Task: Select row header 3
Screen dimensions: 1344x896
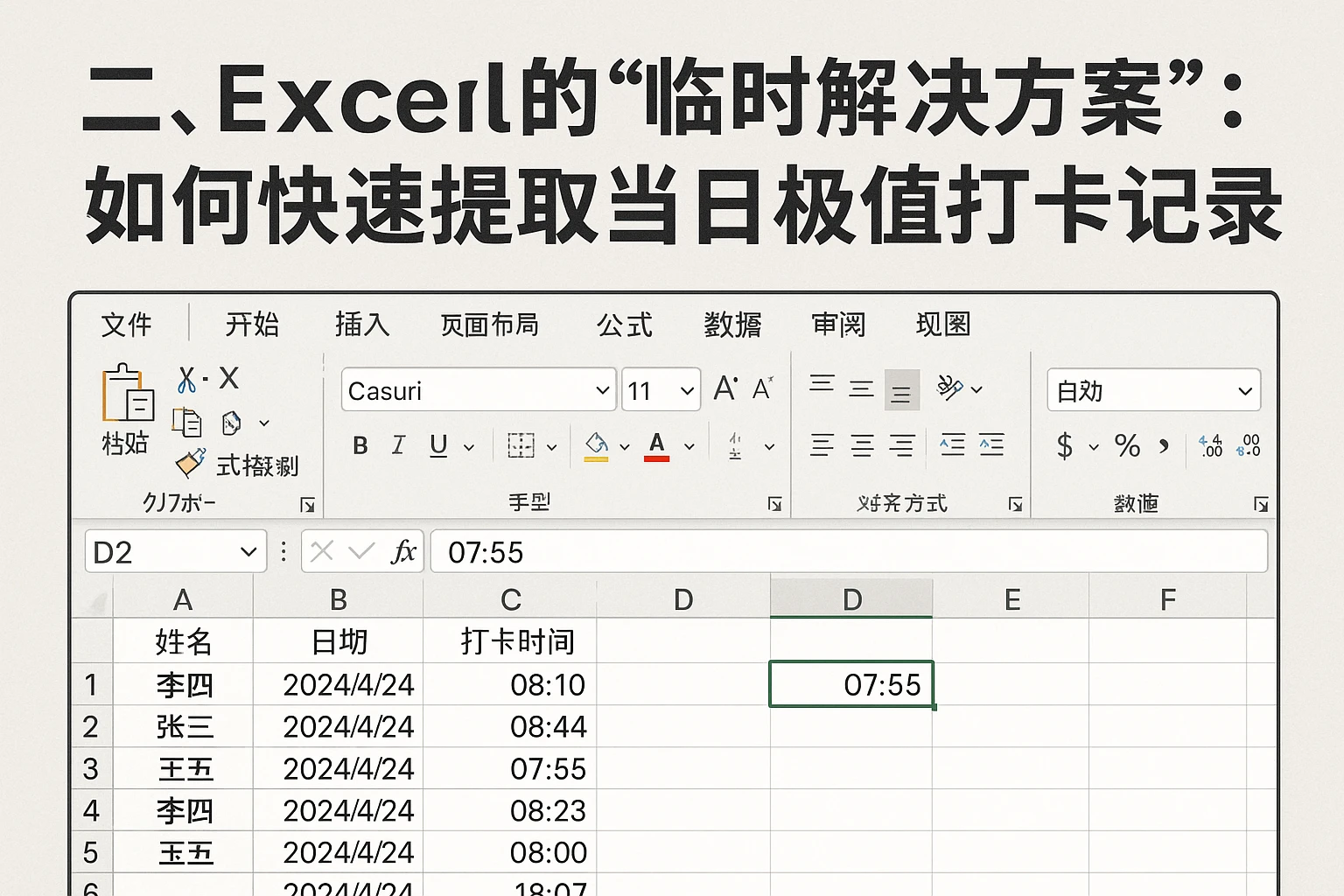Action: click(91, 768)
